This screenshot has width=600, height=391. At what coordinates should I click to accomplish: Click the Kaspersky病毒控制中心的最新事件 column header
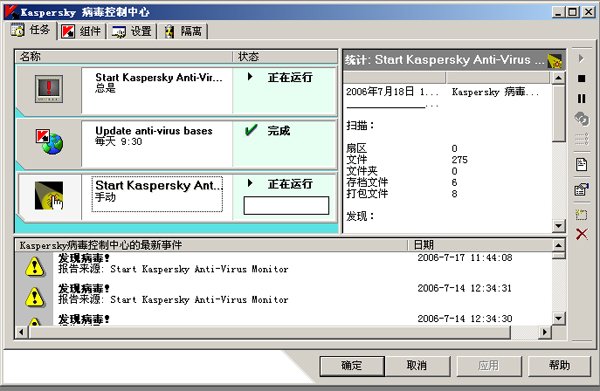212,245
